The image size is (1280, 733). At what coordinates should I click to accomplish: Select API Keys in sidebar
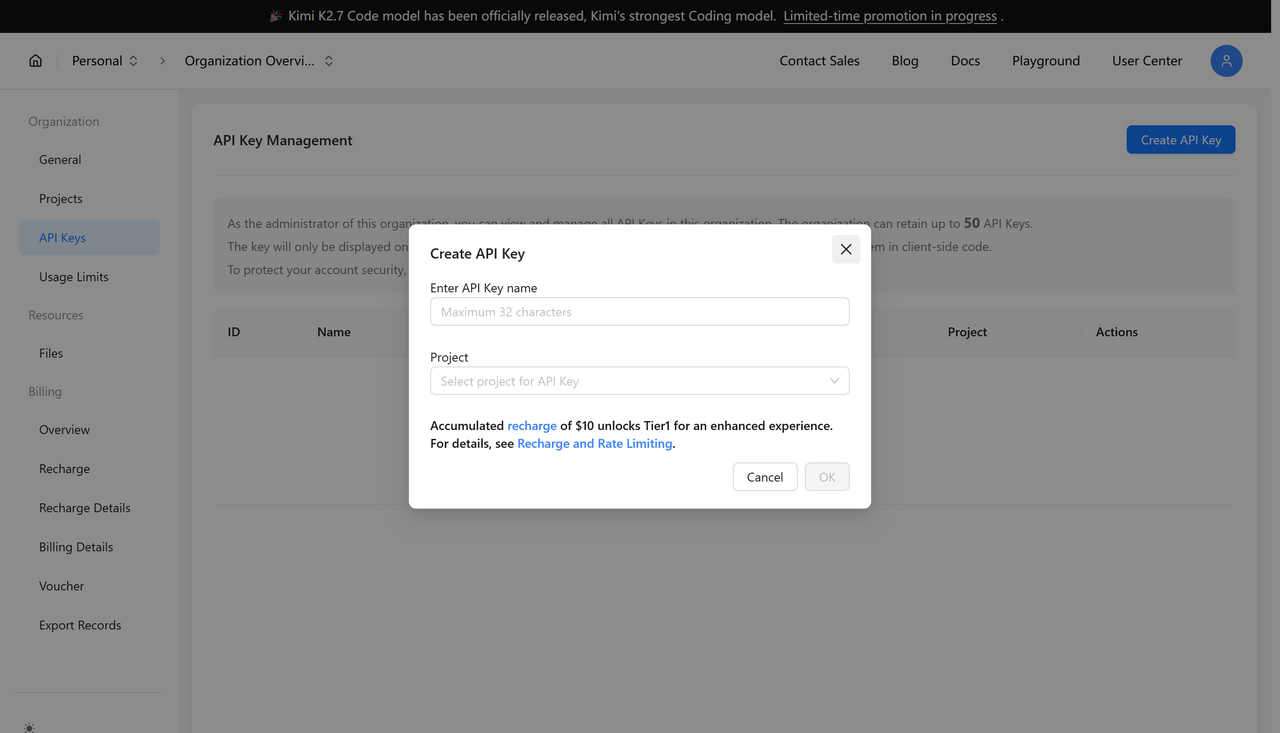[89, 237]
